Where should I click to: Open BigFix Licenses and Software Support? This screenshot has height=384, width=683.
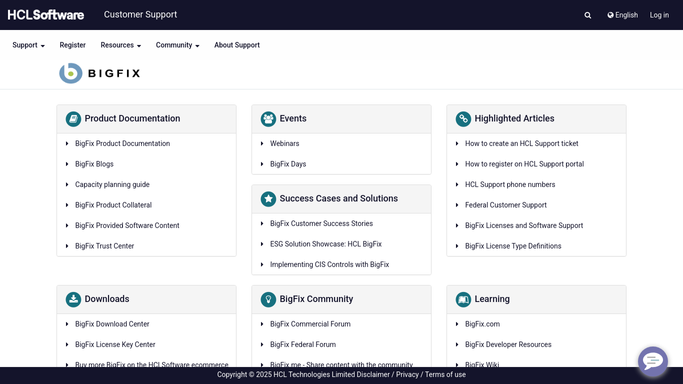(524, 225)
